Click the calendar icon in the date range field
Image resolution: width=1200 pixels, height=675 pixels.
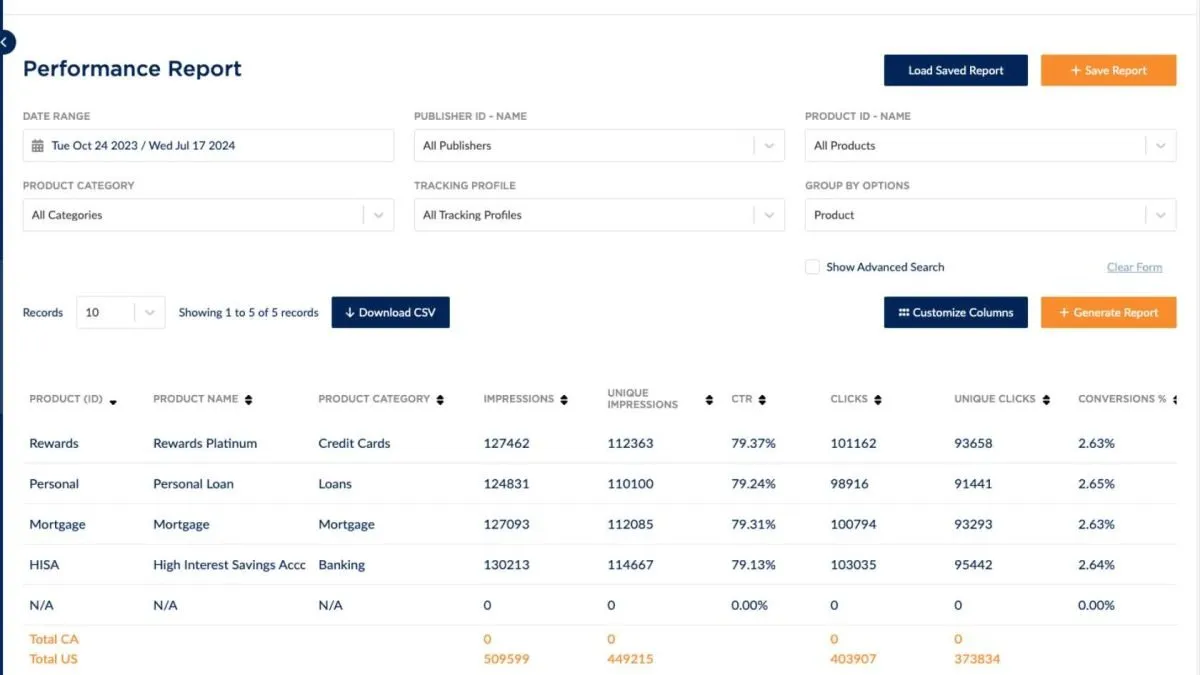(38, 145)
